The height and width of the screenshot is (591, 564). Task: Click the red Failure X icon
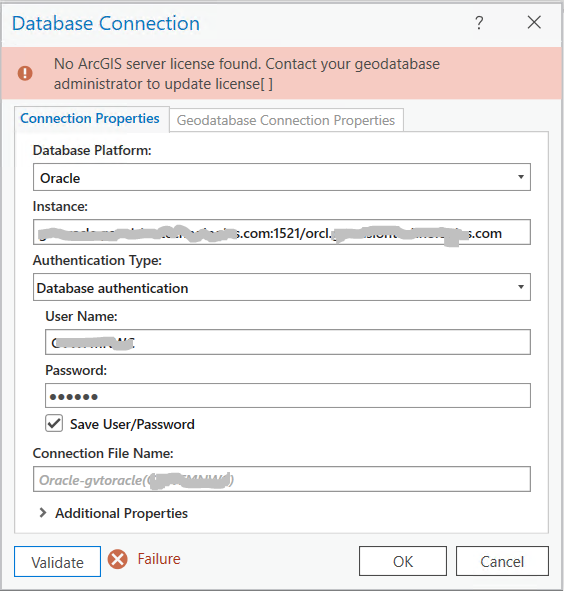tap(118, 559)
